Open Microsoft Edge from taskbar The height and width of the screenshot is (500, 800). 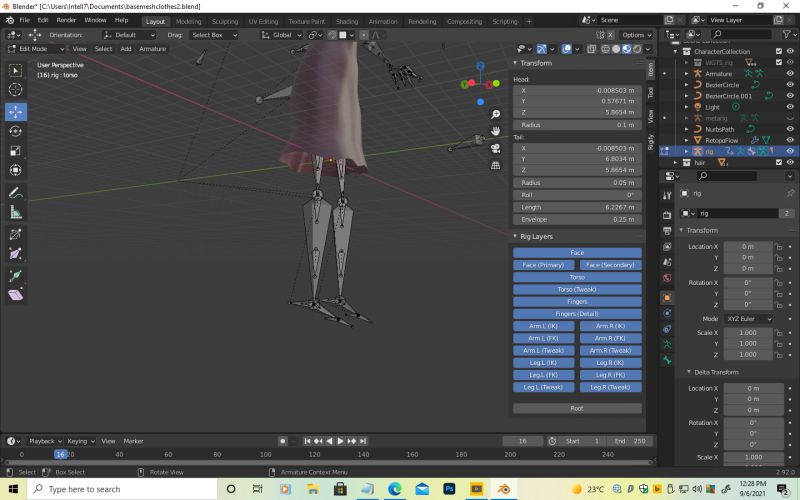click(x=394, y=489)
